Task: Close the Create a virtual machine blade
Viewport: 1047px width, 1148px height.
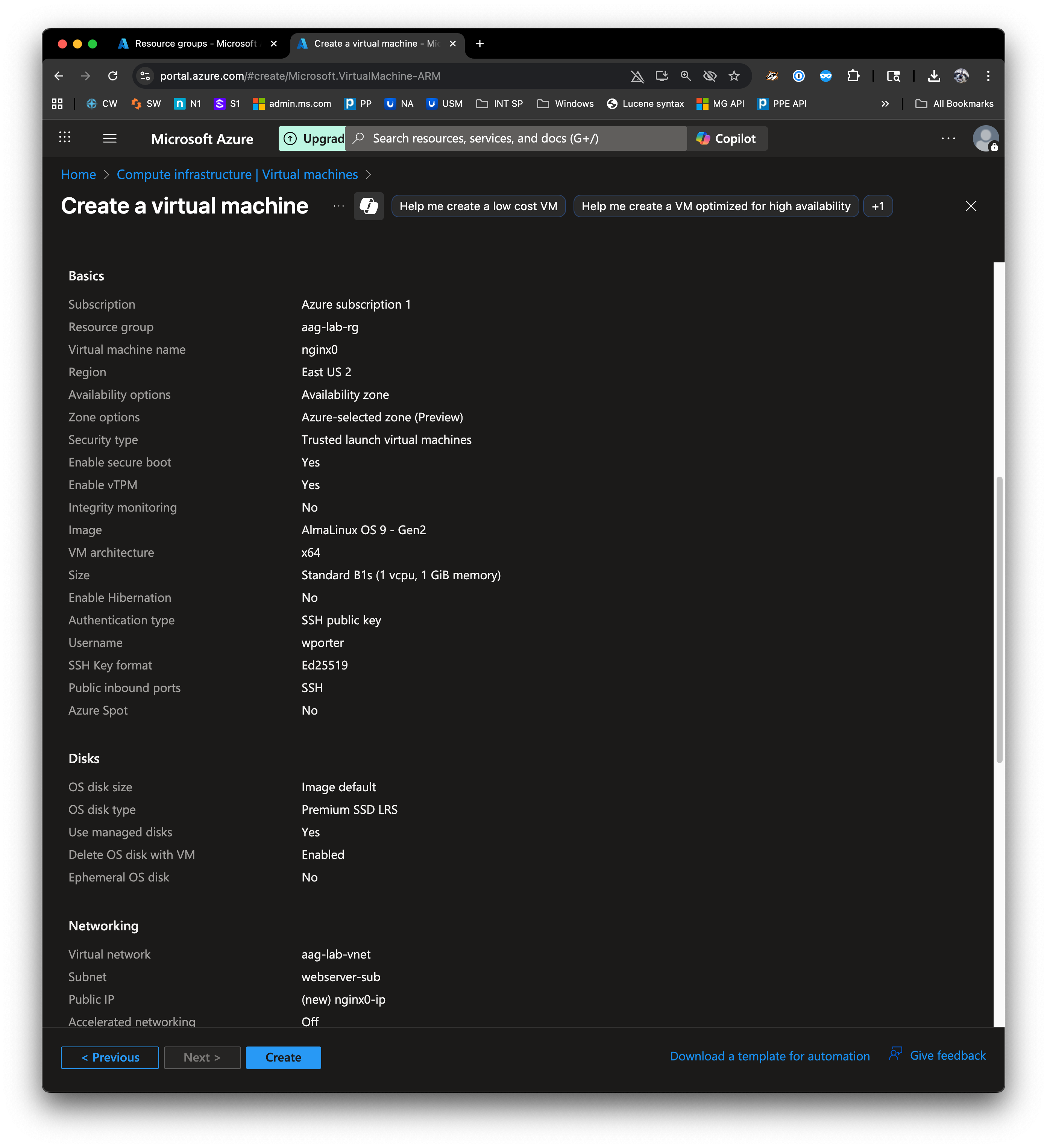Action: click(x=971, y=206)
